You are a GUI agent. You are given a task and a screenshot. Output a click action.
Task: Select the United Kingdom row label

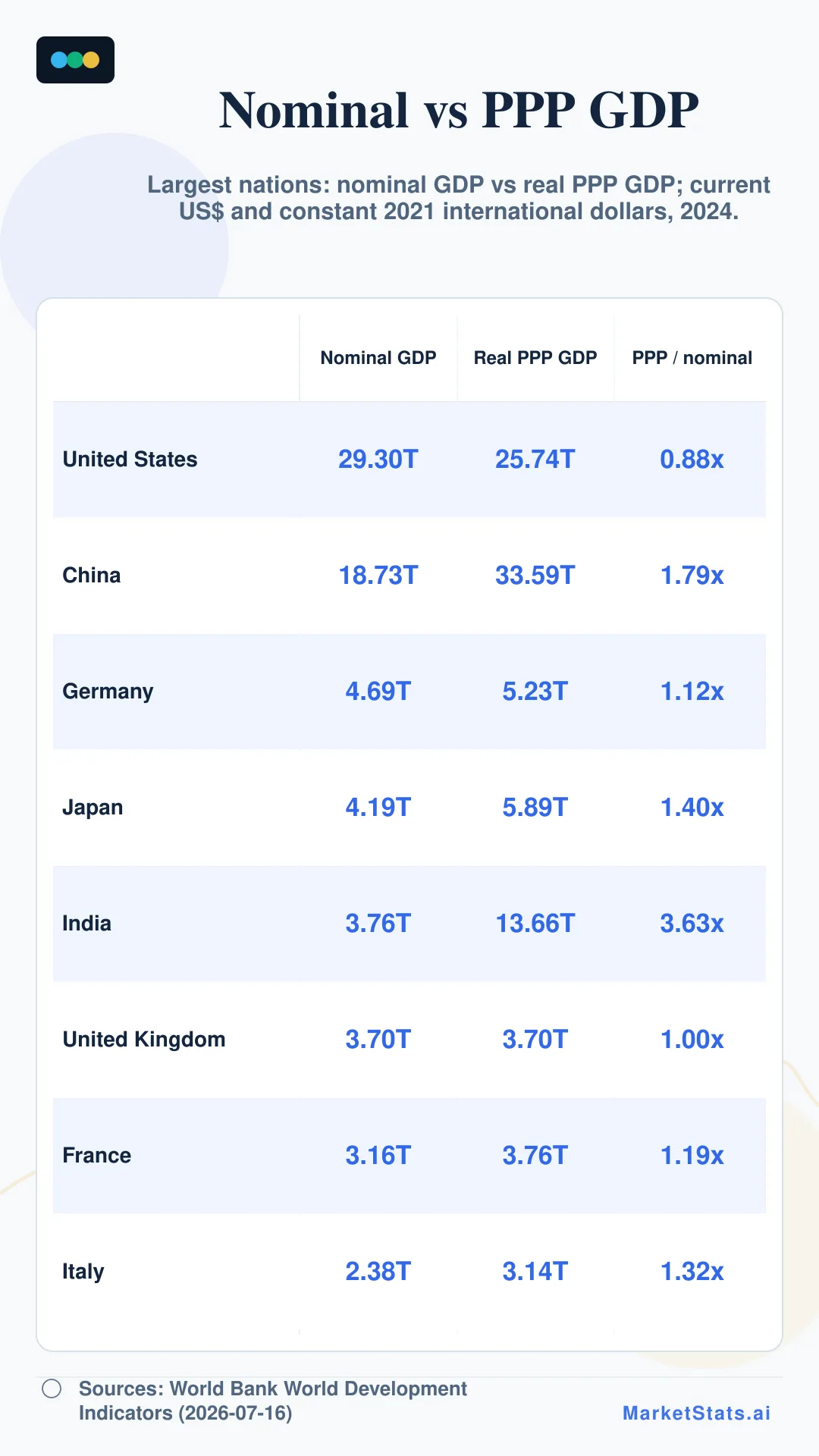pos(144,1040)
